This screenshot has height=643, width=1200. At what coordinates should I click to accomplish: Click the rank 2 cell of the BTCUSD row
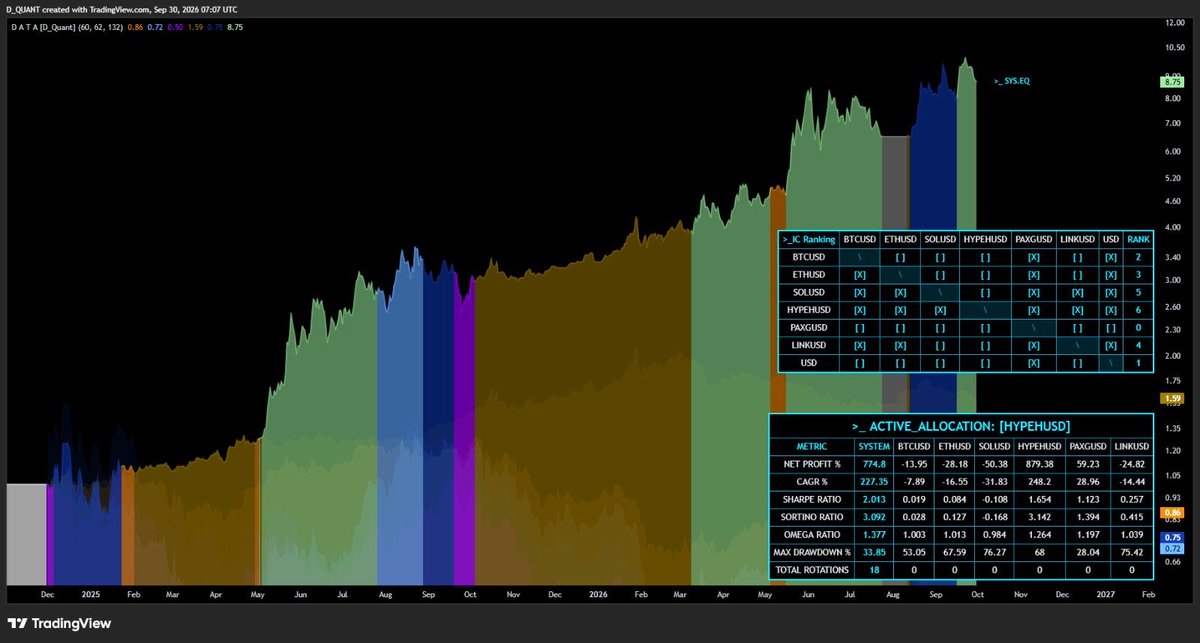1138,257
